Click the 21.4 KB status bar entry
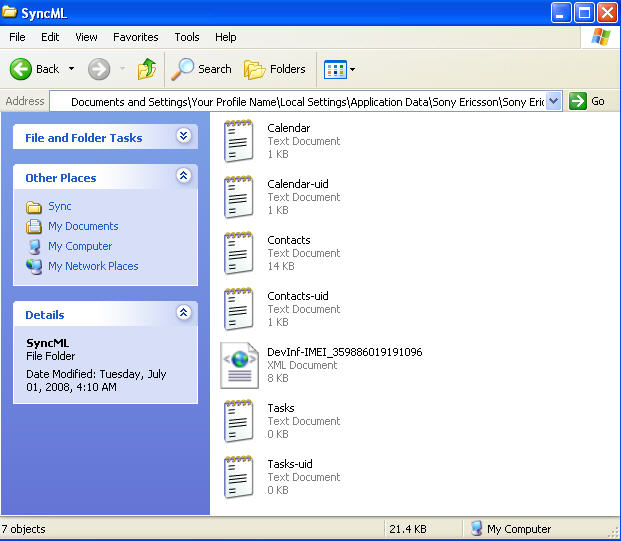 point(408,529)
